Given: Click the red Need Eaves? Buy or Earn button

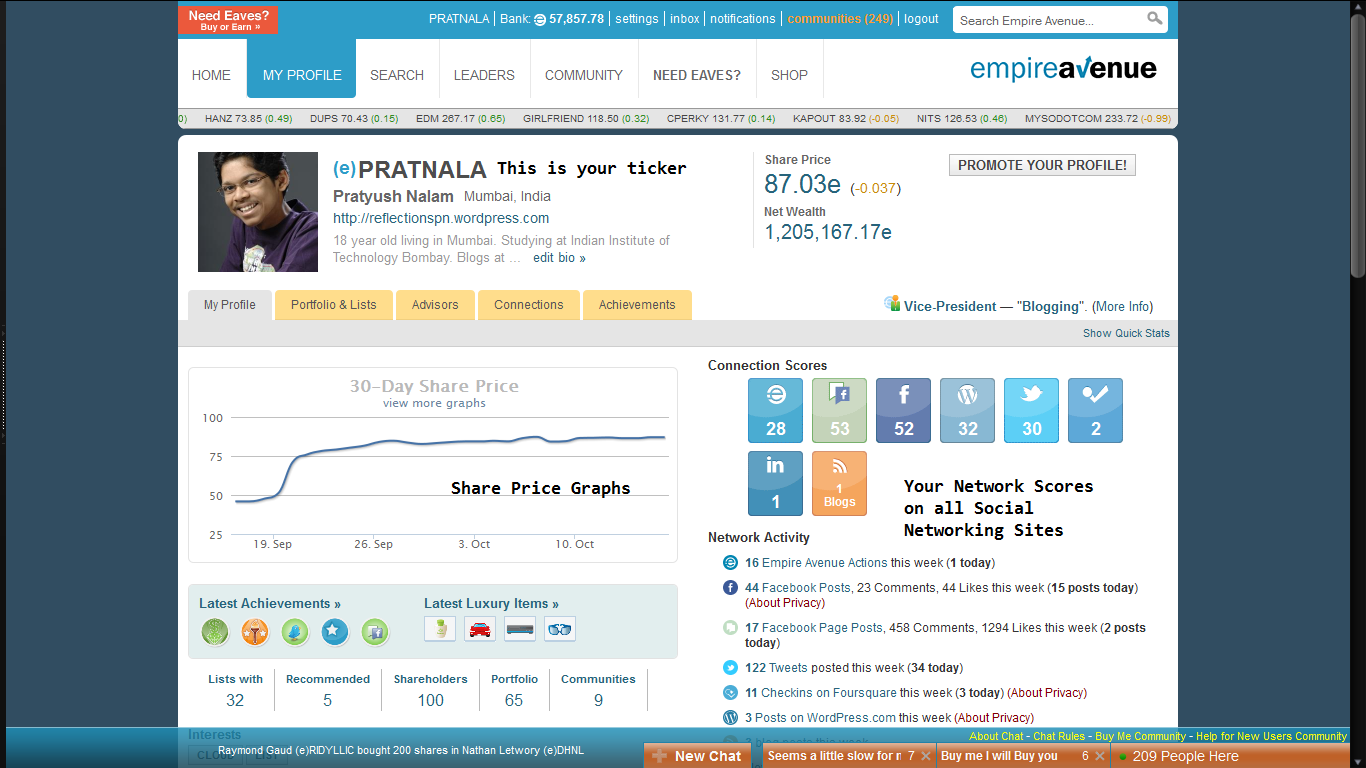Looking at the screenshot, I should [228, 20].
